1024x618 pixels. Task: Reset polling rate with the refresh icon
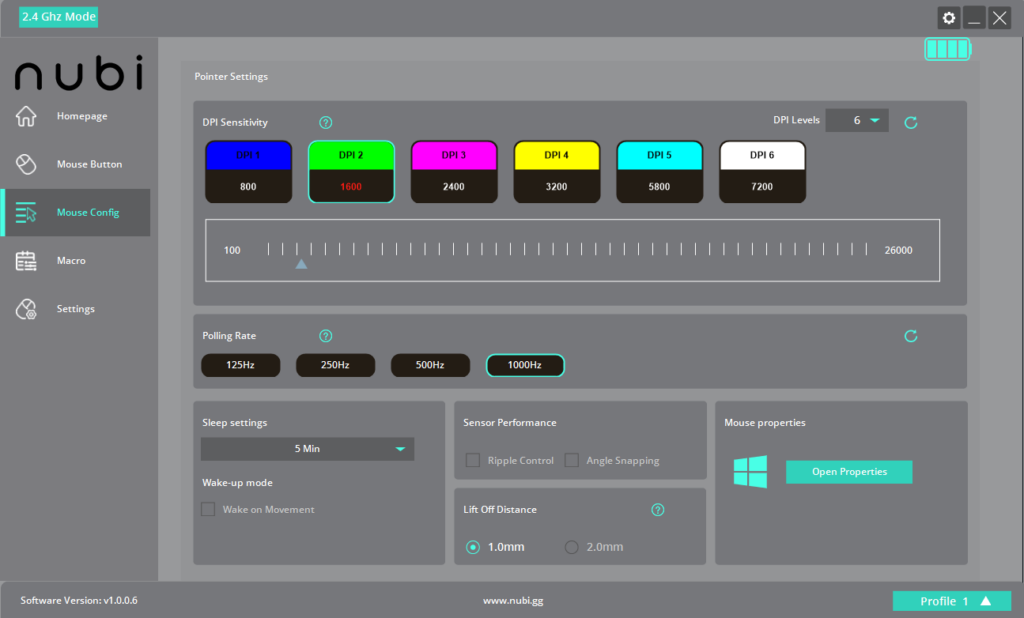coord(910,336)
